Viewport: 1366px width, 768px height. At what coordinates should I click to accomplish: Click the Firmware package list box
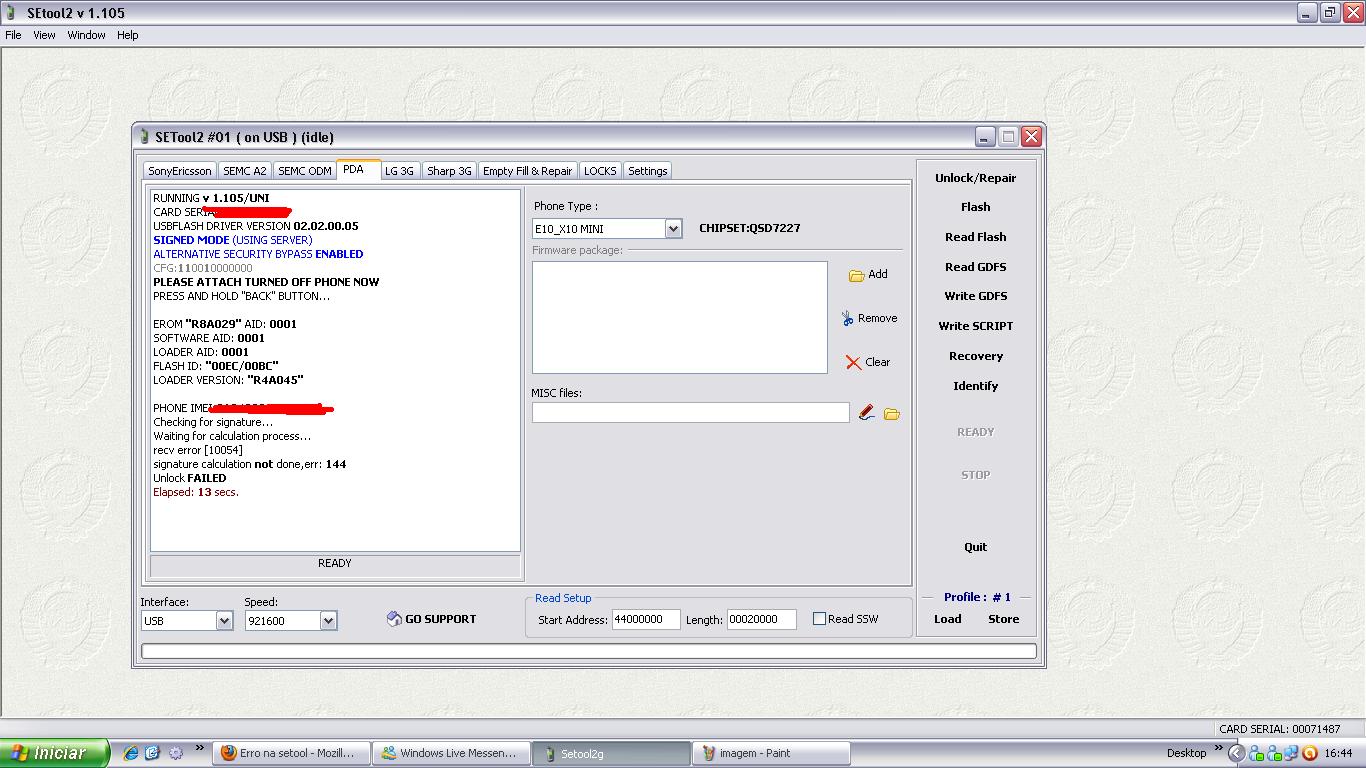[680, 318]
